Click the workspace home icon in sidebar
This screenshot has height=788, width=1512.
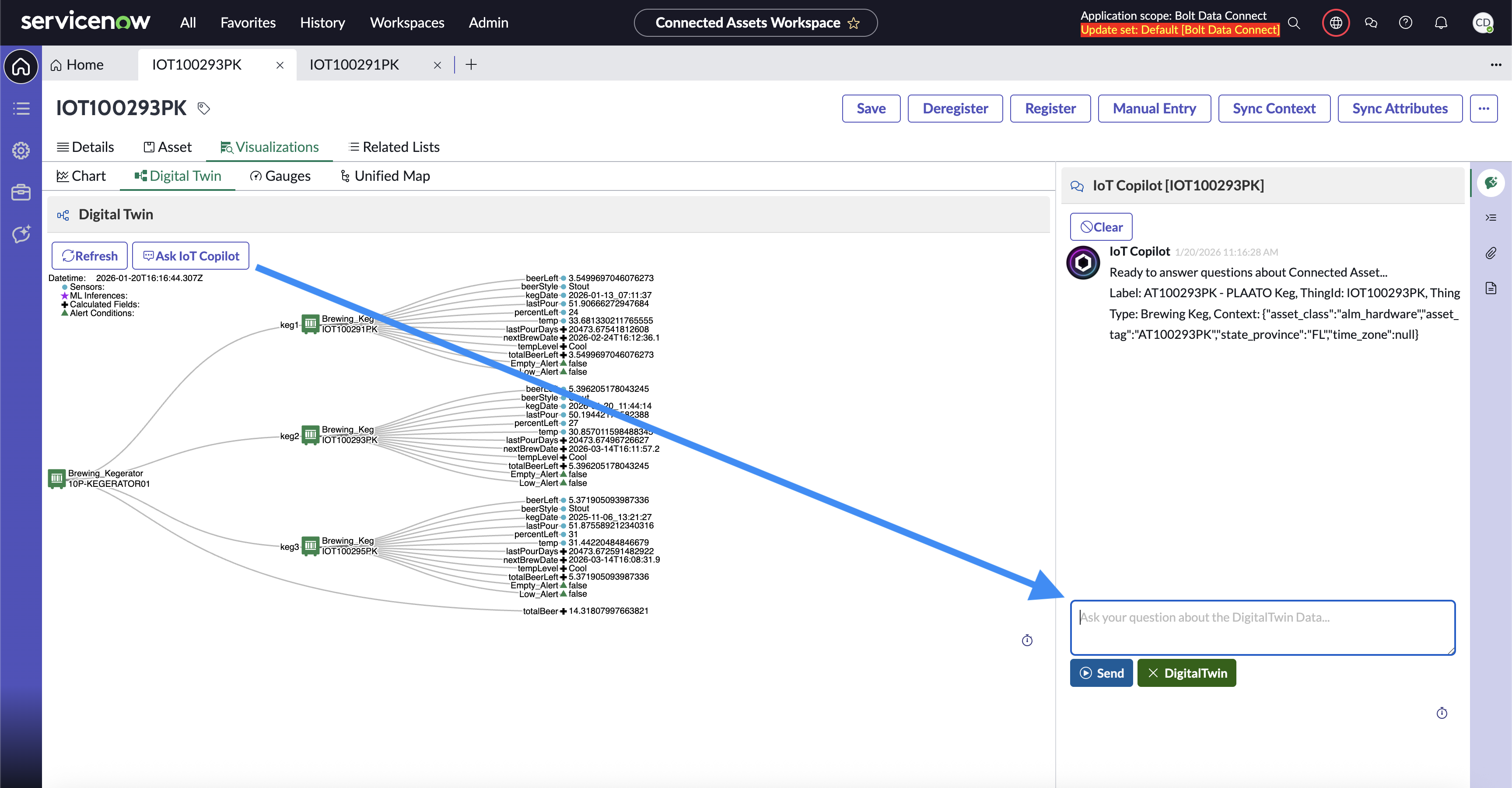point(21,67)
